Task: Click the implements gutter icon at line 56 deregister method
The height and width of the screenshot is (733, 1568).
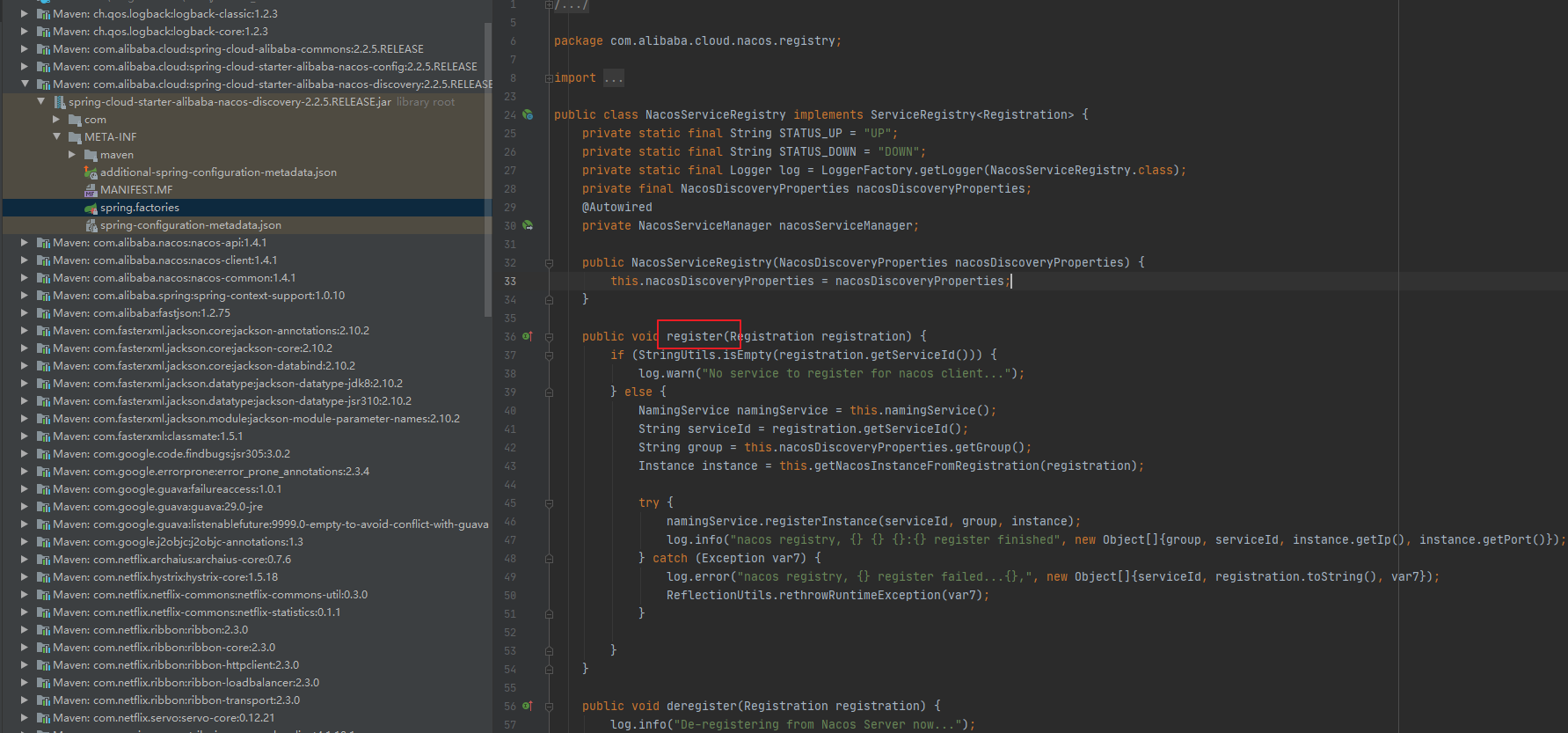Action: point(528,706)
